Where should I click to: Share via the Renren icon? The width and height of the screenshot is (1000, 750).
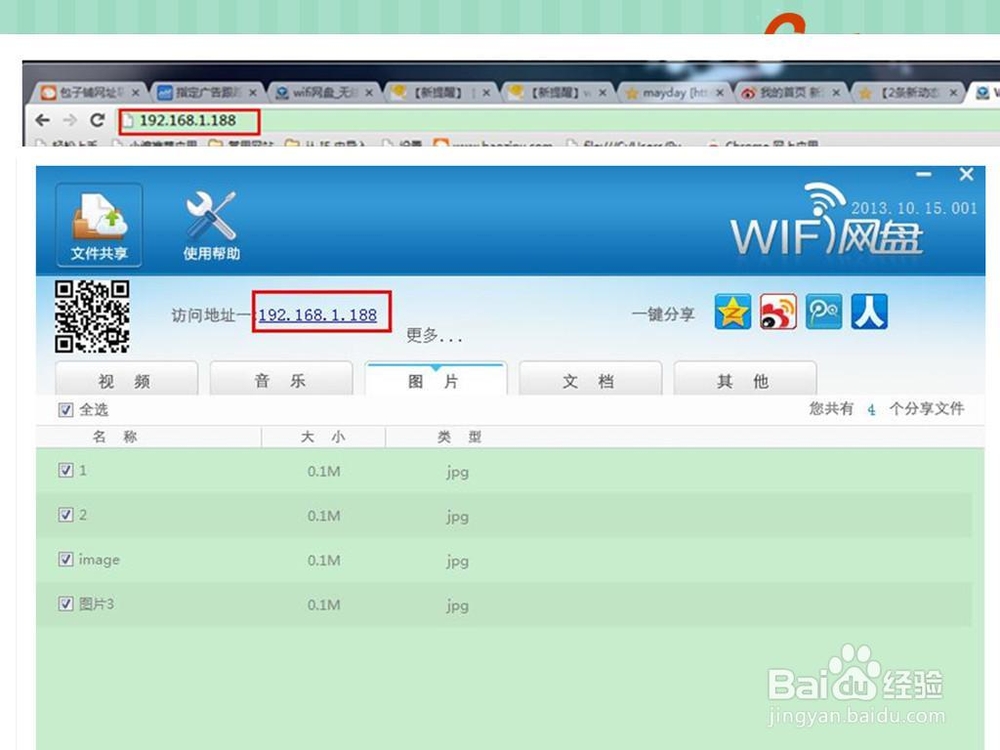869,312
